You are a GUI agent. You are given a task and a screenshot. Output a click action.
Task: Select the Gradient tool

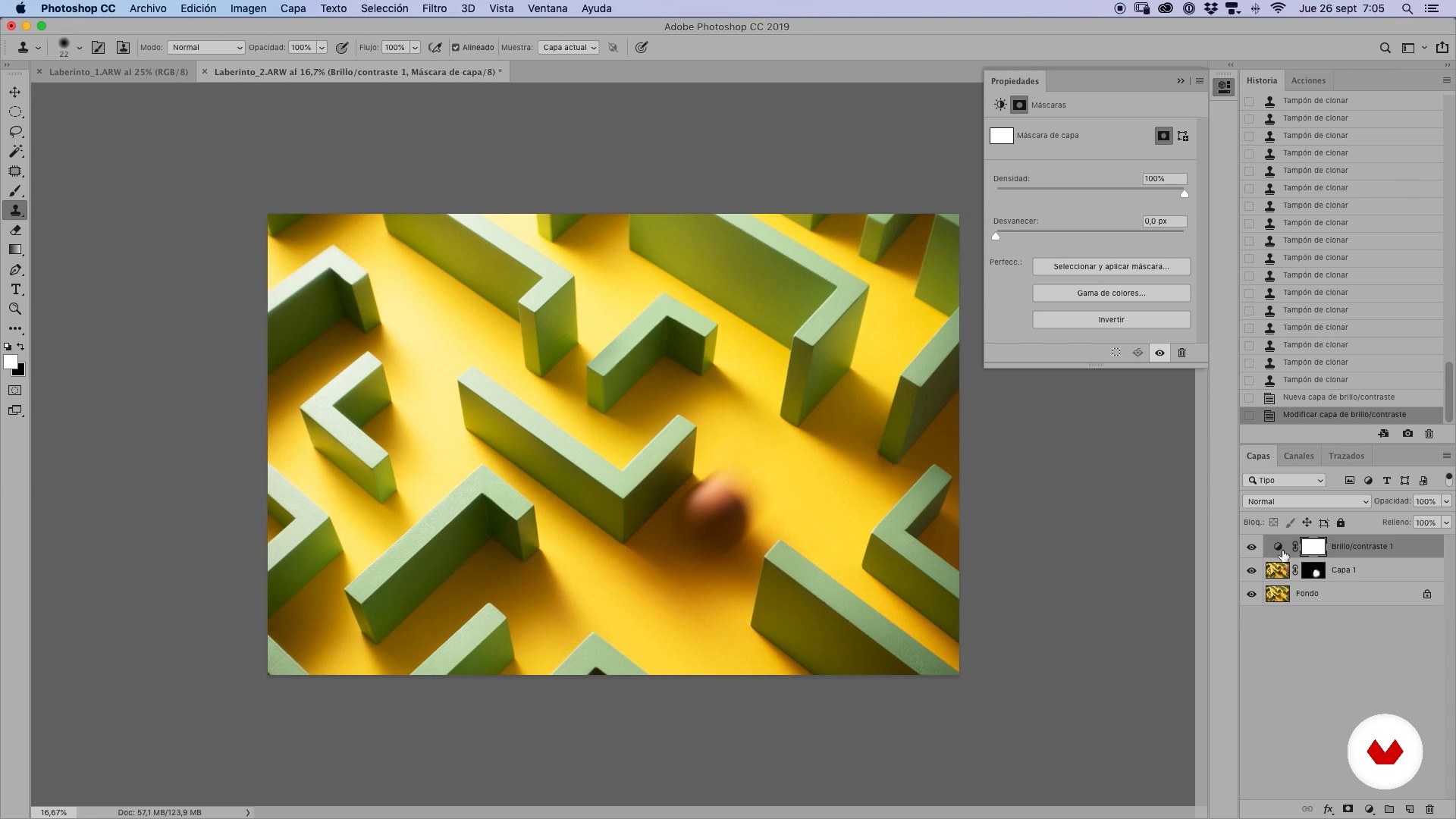click(x=15, y=250)
